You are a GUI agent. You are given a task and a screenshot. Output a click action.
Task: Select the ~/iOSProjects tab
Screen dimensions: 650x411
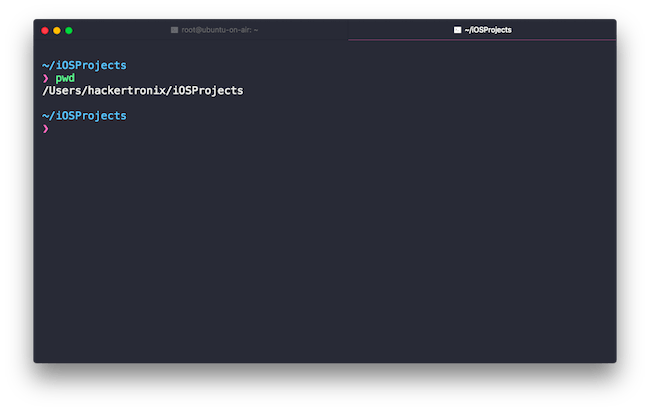pos(482,30)
